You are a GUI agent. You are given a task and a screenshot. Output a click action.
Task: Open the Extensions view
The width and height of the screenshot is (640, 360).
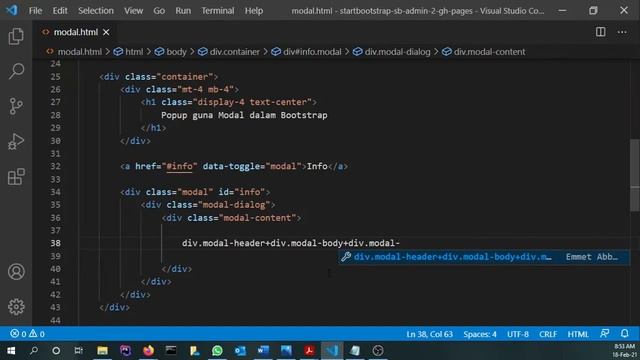(16, 177)
